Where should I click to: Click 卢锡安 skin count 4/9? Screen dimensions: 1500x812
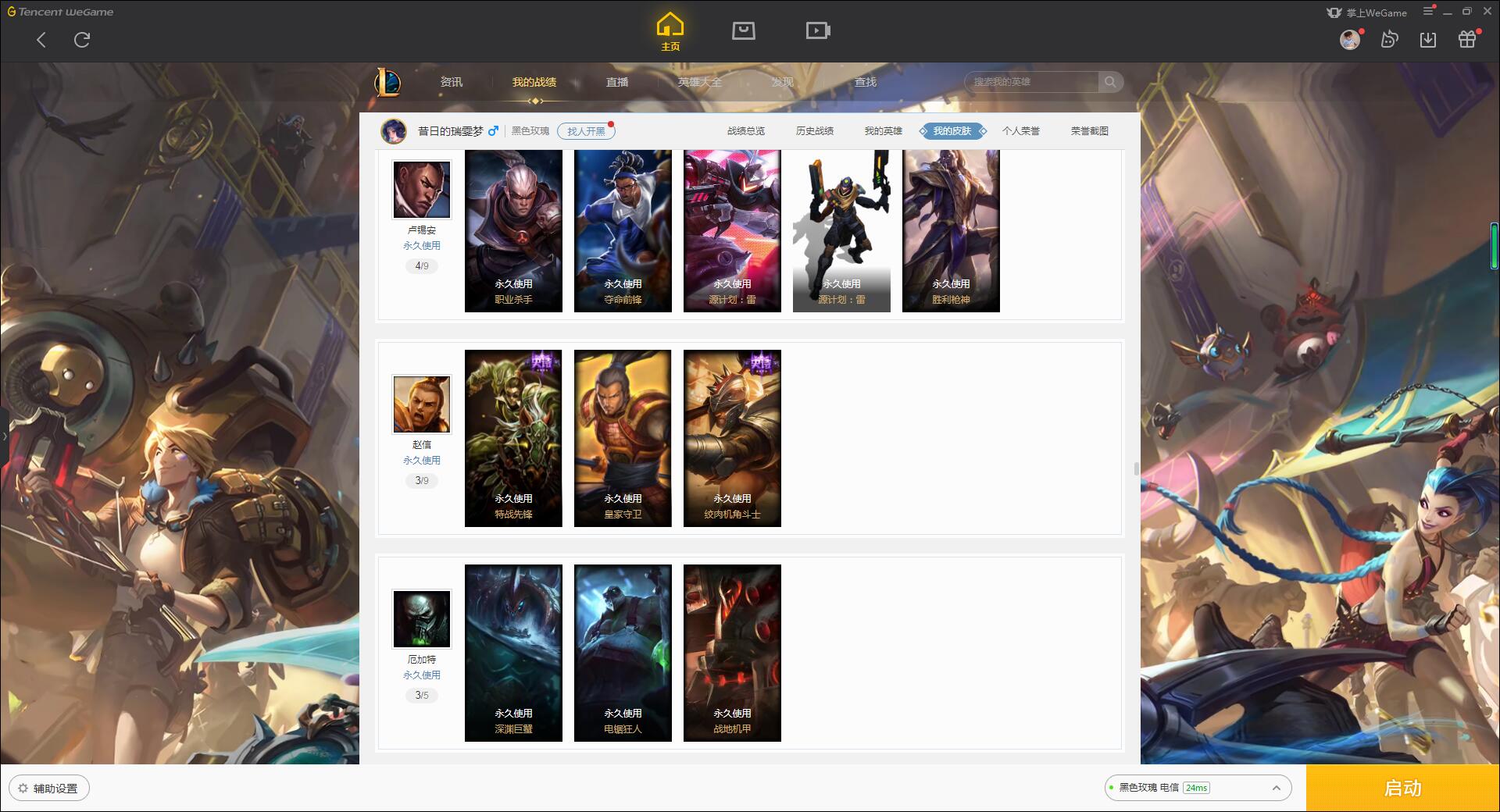[x=422, y=266]
